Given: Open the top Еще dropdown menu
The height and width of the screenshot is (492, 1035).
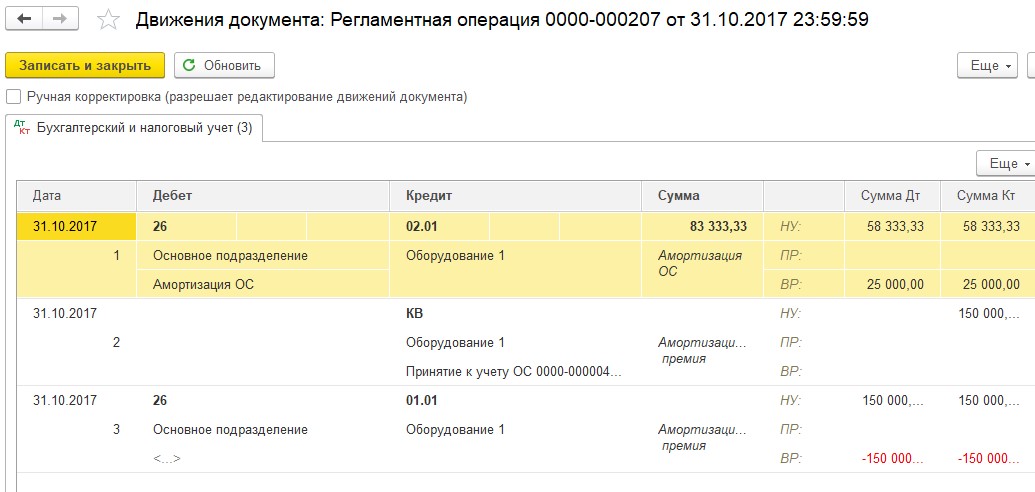Looking at the screenshot, I should click(x=987, y=66).
